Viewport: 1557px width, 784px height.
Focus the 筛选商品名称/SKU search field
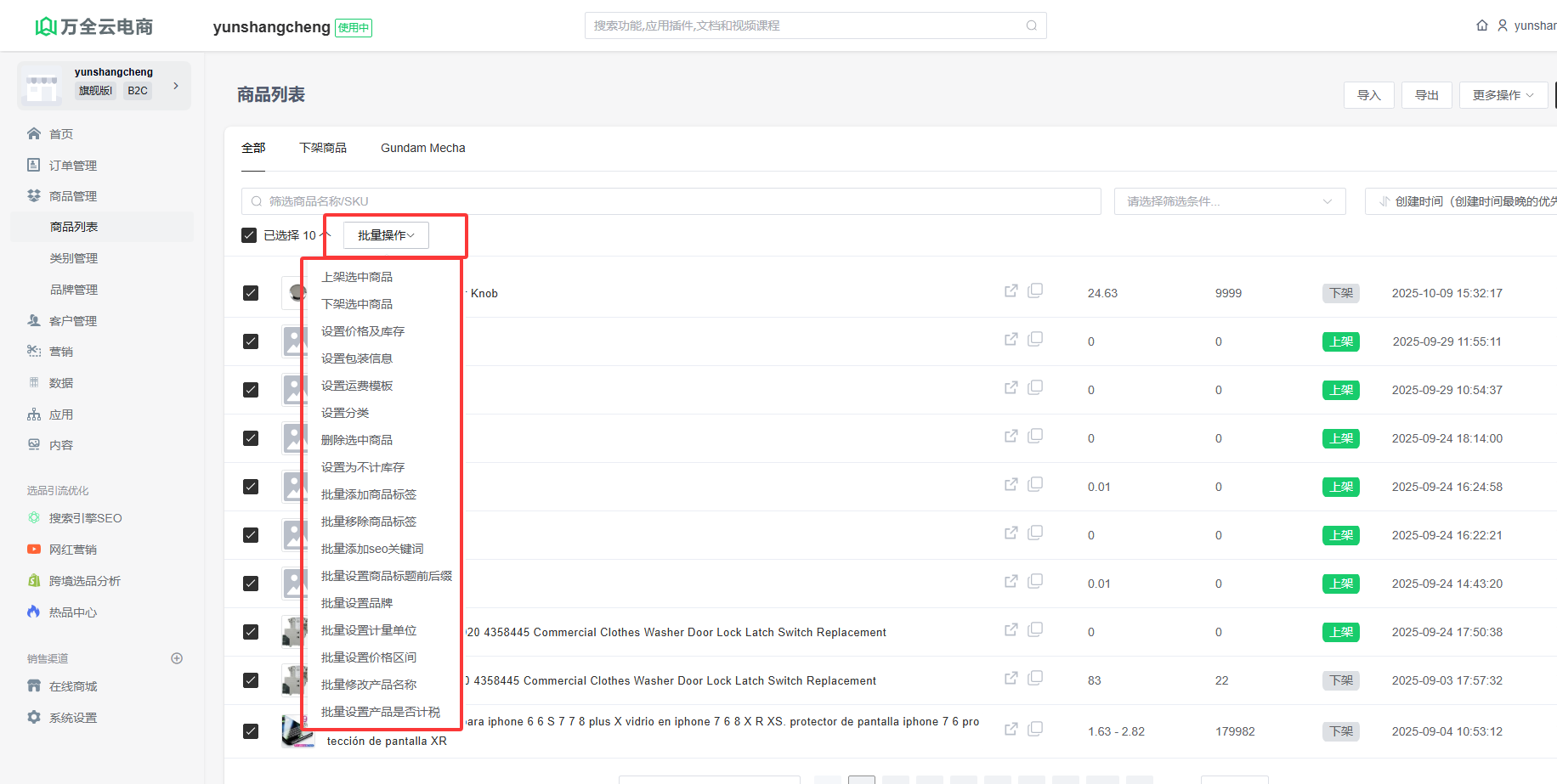click(x=671, y=201)
